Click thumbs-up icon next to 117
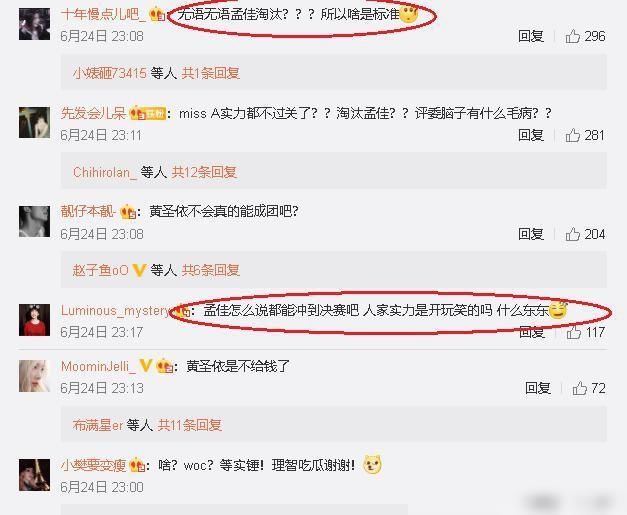 (573, 332)
